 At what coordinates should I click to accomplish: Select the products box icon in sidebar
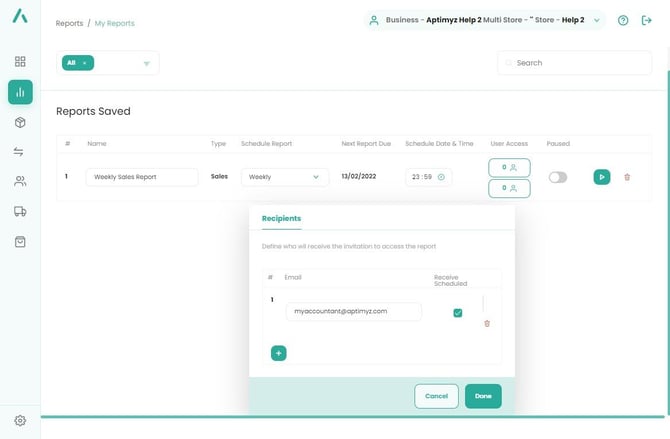click(20, 122)
